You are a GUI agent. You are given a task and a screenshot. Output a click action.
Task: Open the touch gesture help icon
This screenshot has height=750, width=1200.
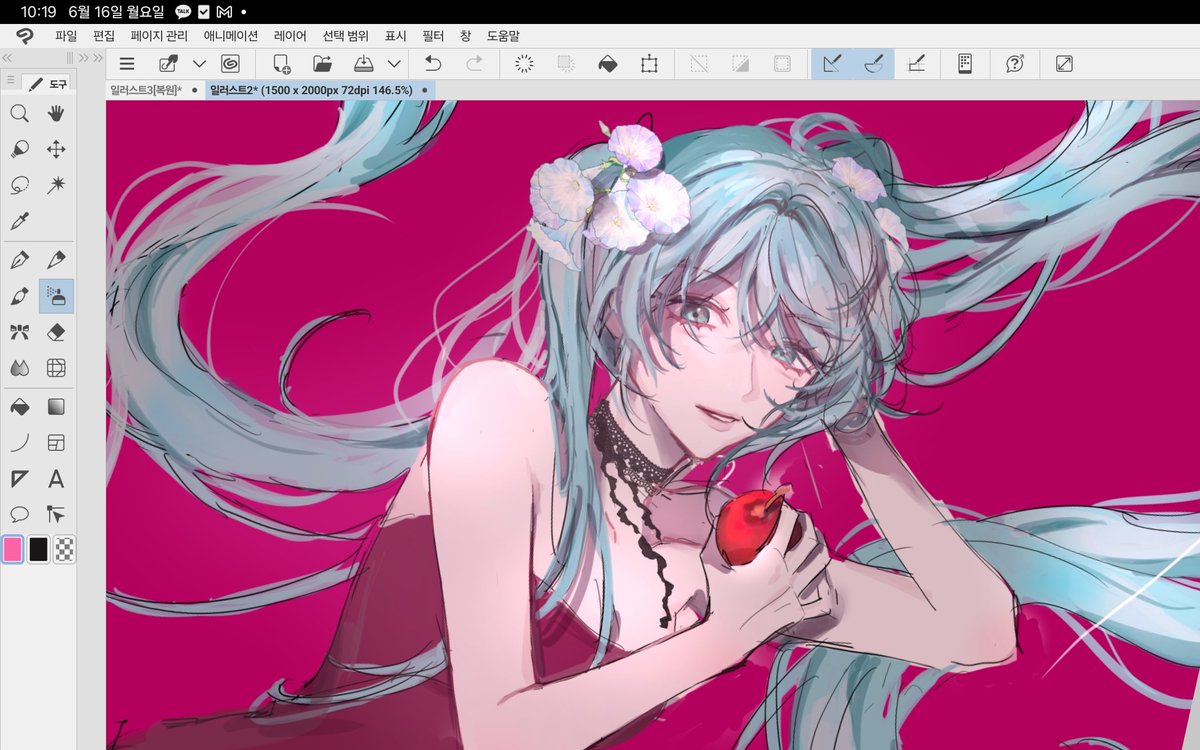coord(1015,64)
